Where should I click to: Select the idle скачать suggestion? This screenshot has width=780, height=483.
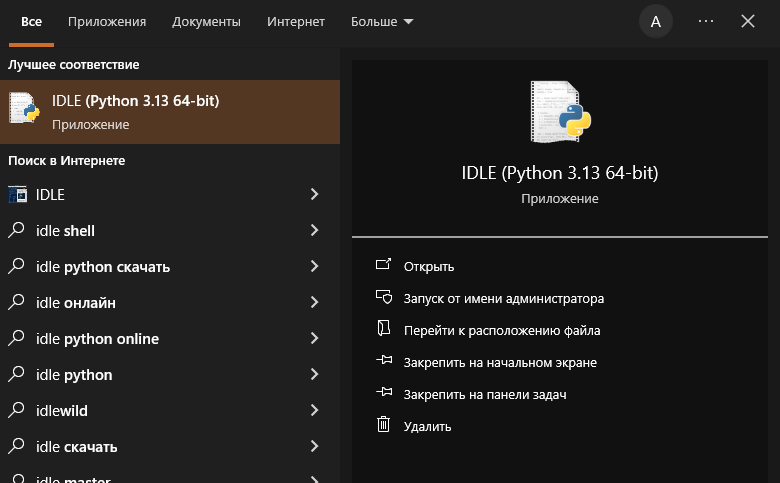pyautogui.click(x=77, y=447)
